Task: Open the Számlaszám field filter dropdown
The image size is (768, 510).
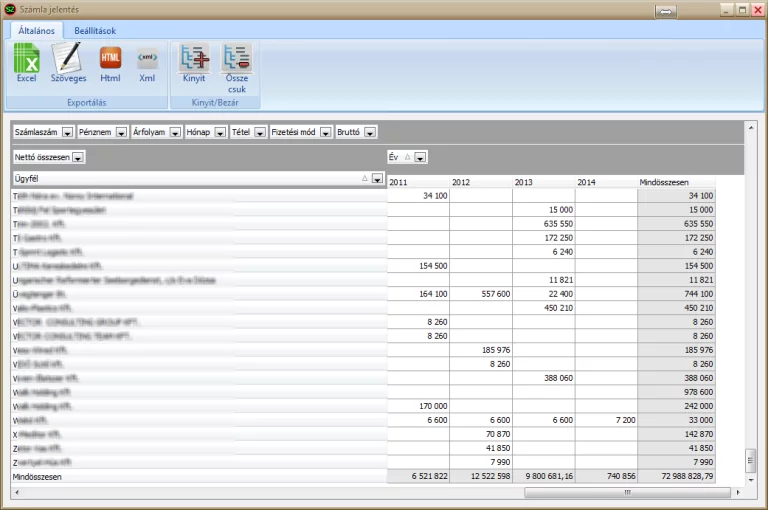Action: point(67,132)
